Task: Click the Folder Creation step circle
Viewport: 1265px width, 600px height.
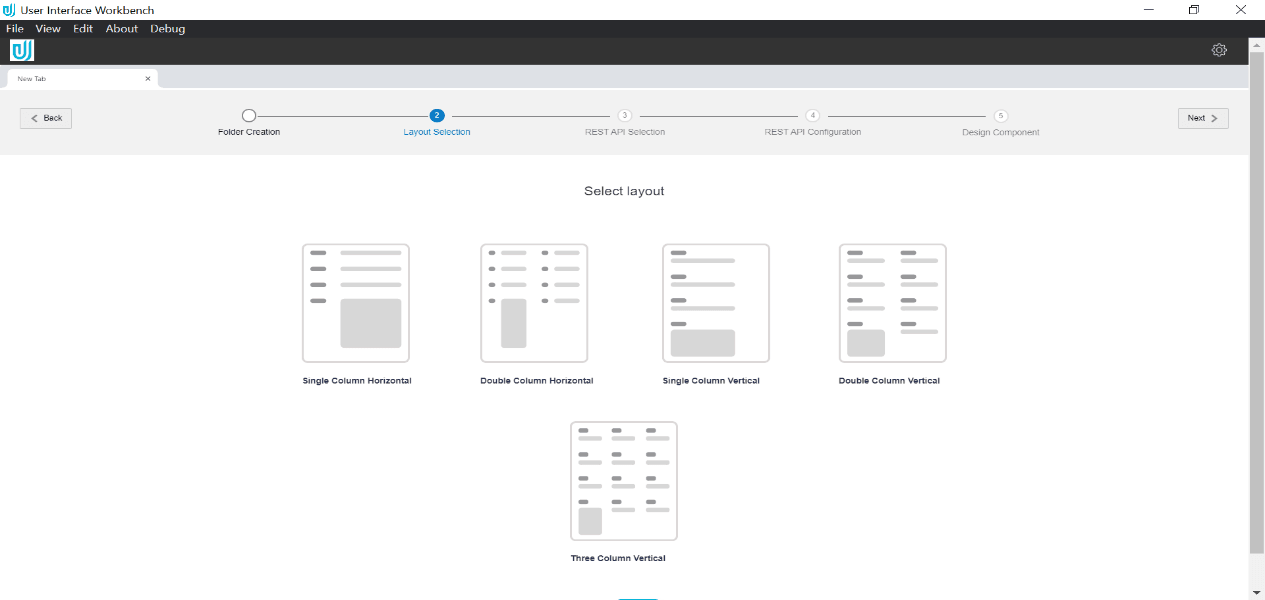Action: tap(249, 115)
